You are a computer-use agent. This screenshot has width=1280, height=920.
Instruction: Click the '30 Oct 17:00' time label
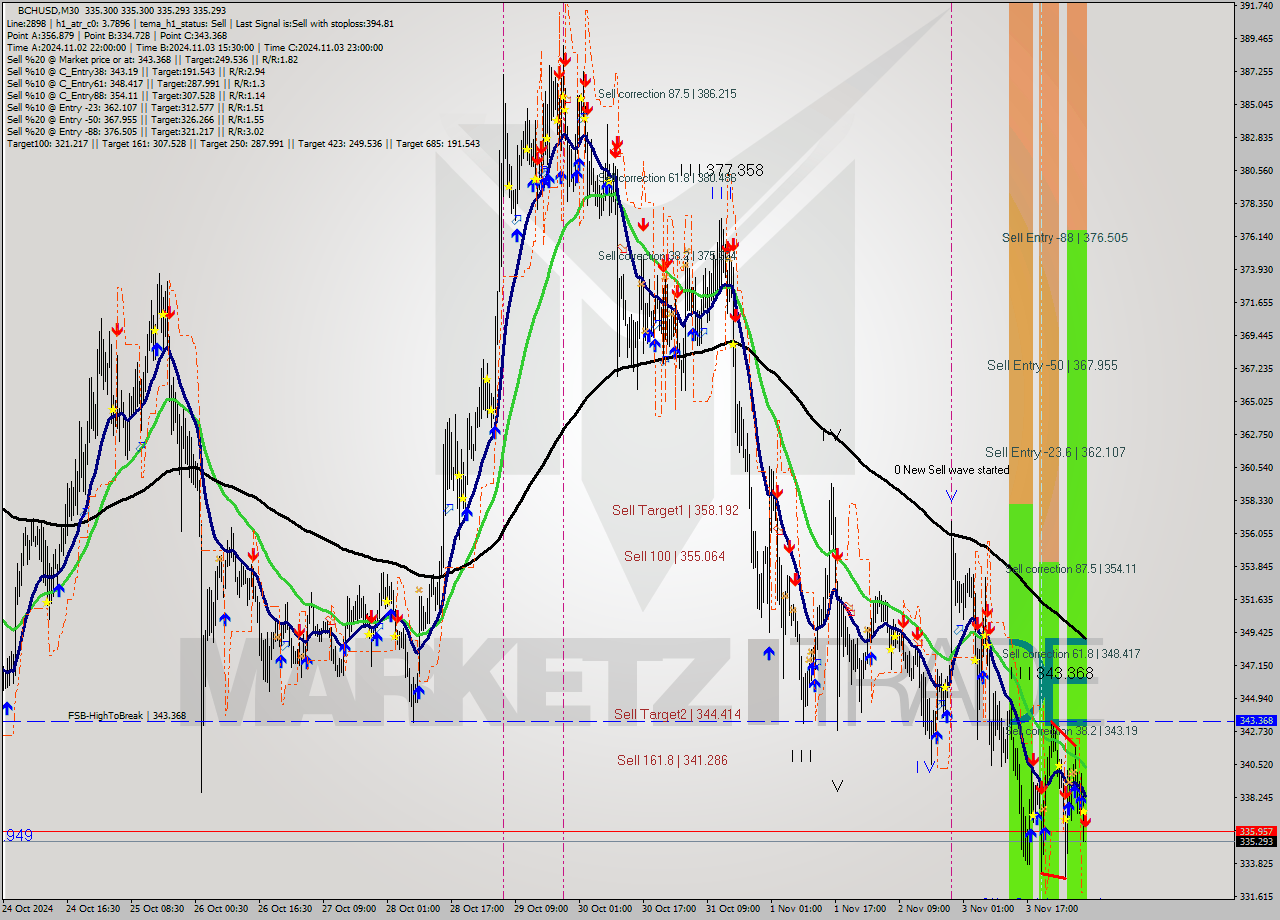click(668, 909)
